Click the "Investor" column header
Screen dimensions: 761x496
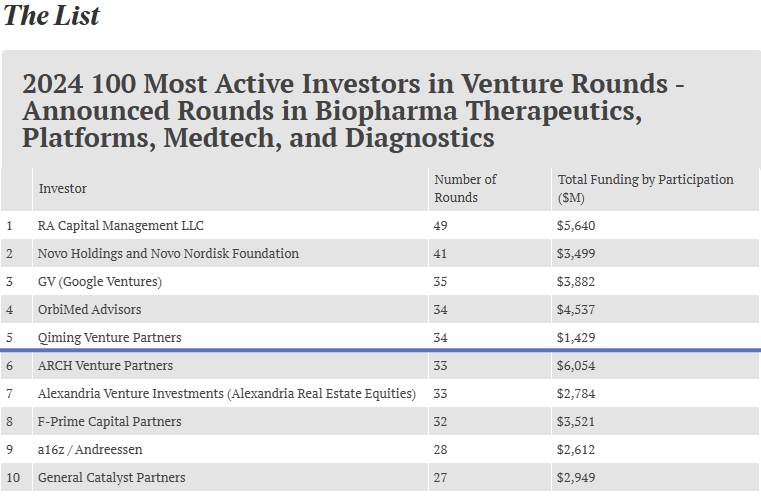point(63,188)
